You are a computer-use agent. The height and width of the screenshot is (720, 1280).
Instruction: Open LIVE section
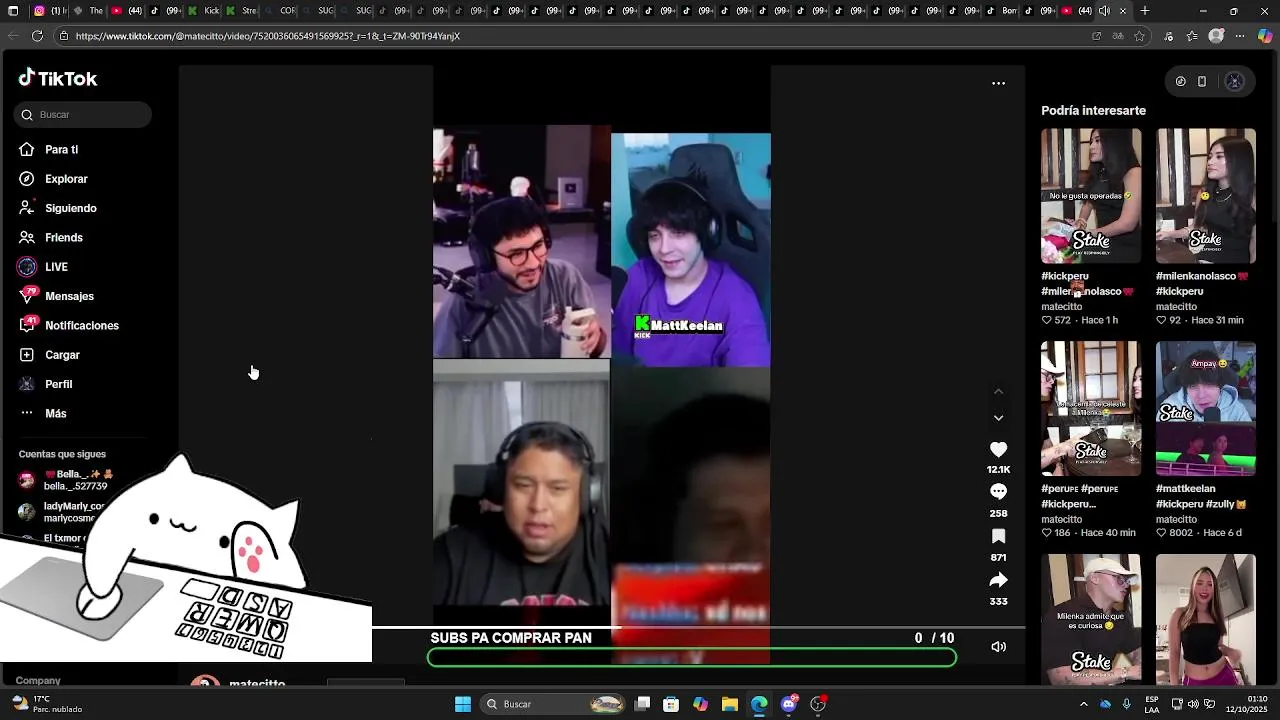(x=56, y=267)
